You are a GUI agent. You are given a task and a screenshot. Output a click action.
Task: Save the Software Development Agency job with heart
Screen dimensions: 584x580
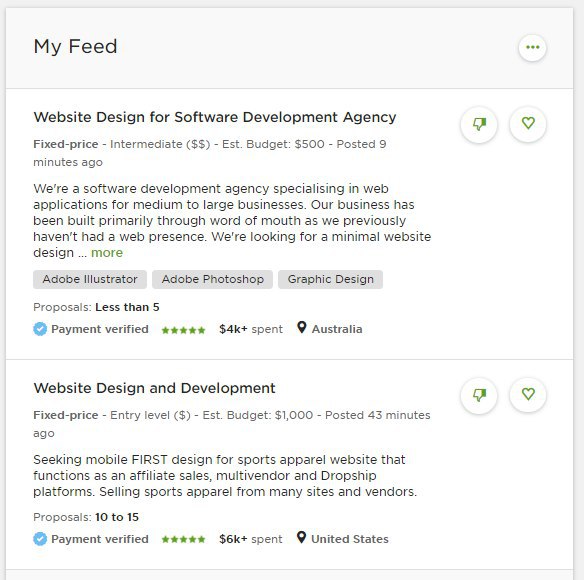(x=528, y=124)
